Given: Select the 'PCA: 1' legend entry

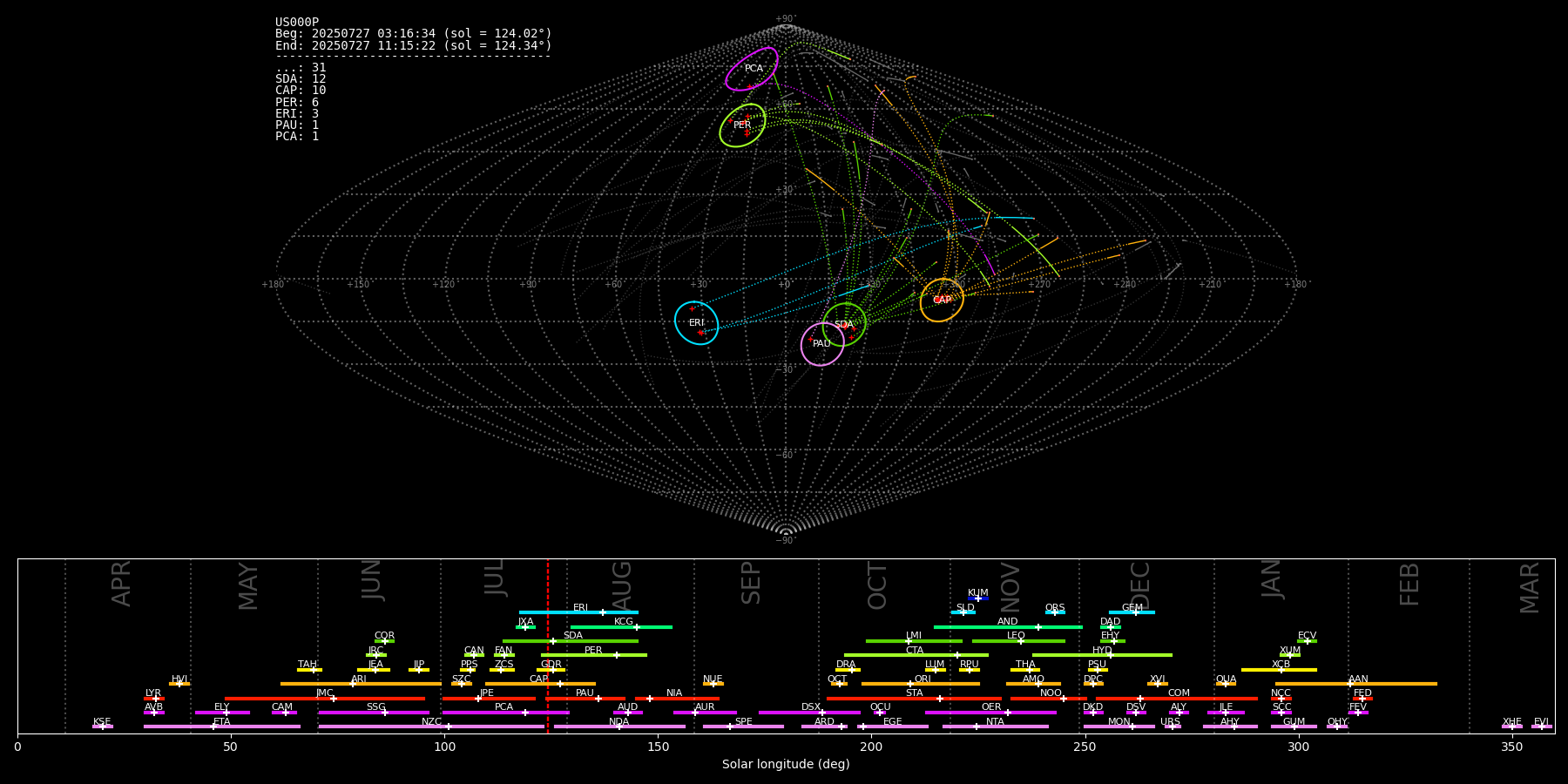Looking at the screenshot, I should [x=297, y=137].
